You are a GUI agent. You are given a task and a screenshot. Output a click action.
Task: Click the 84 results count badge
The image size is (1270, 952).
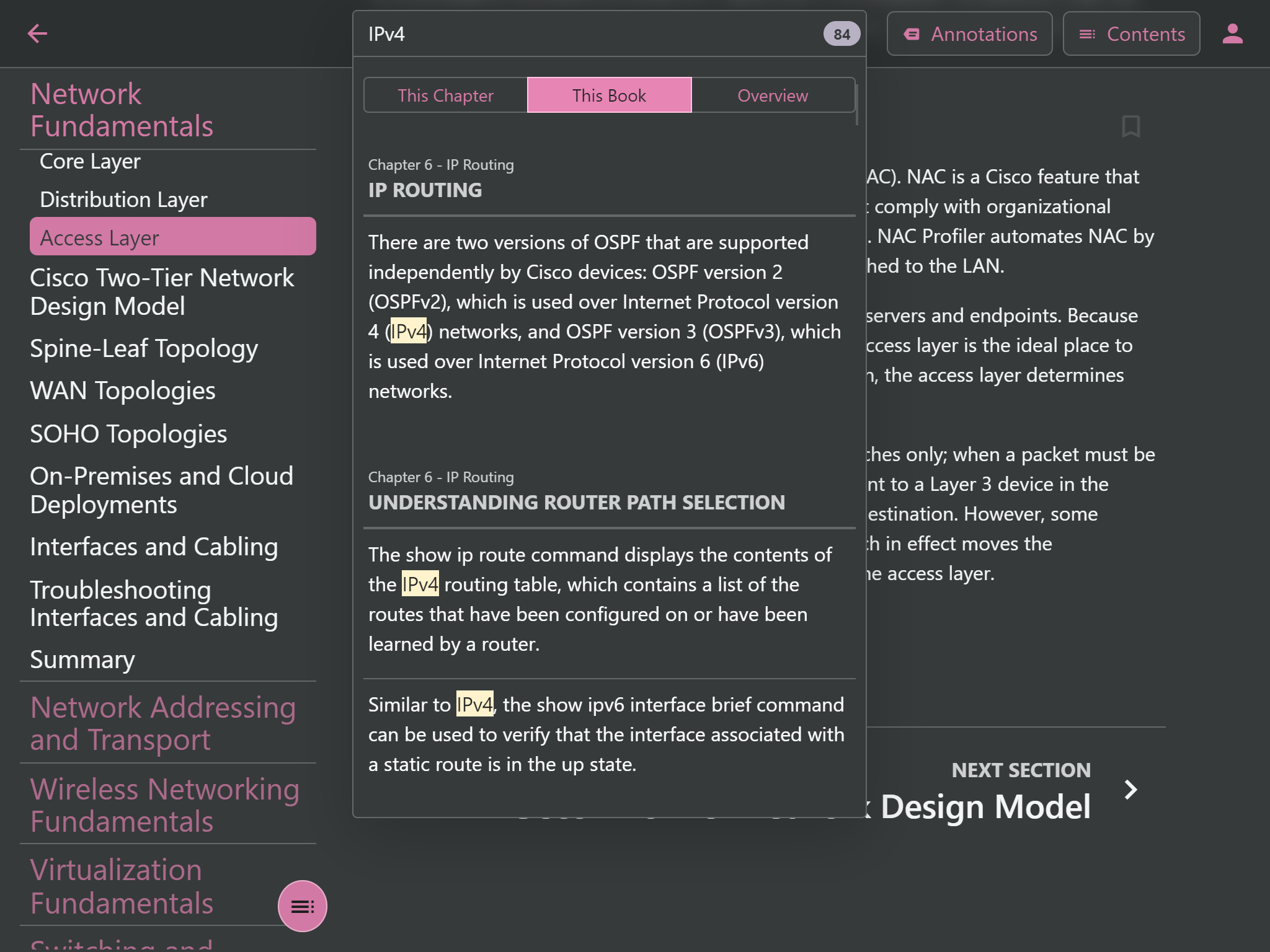point(841,34)
